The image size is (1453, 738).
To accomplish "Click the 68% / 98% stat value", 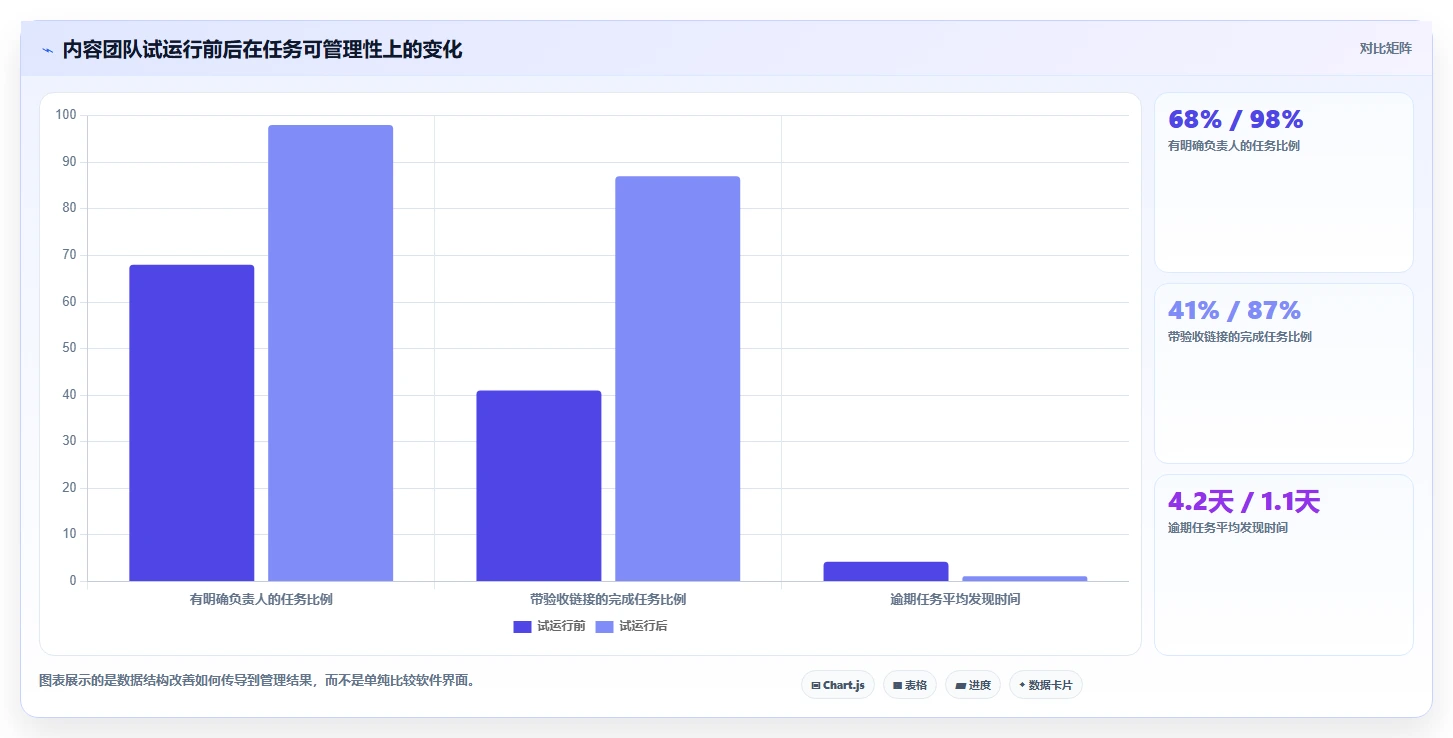I will point(1236,120).
